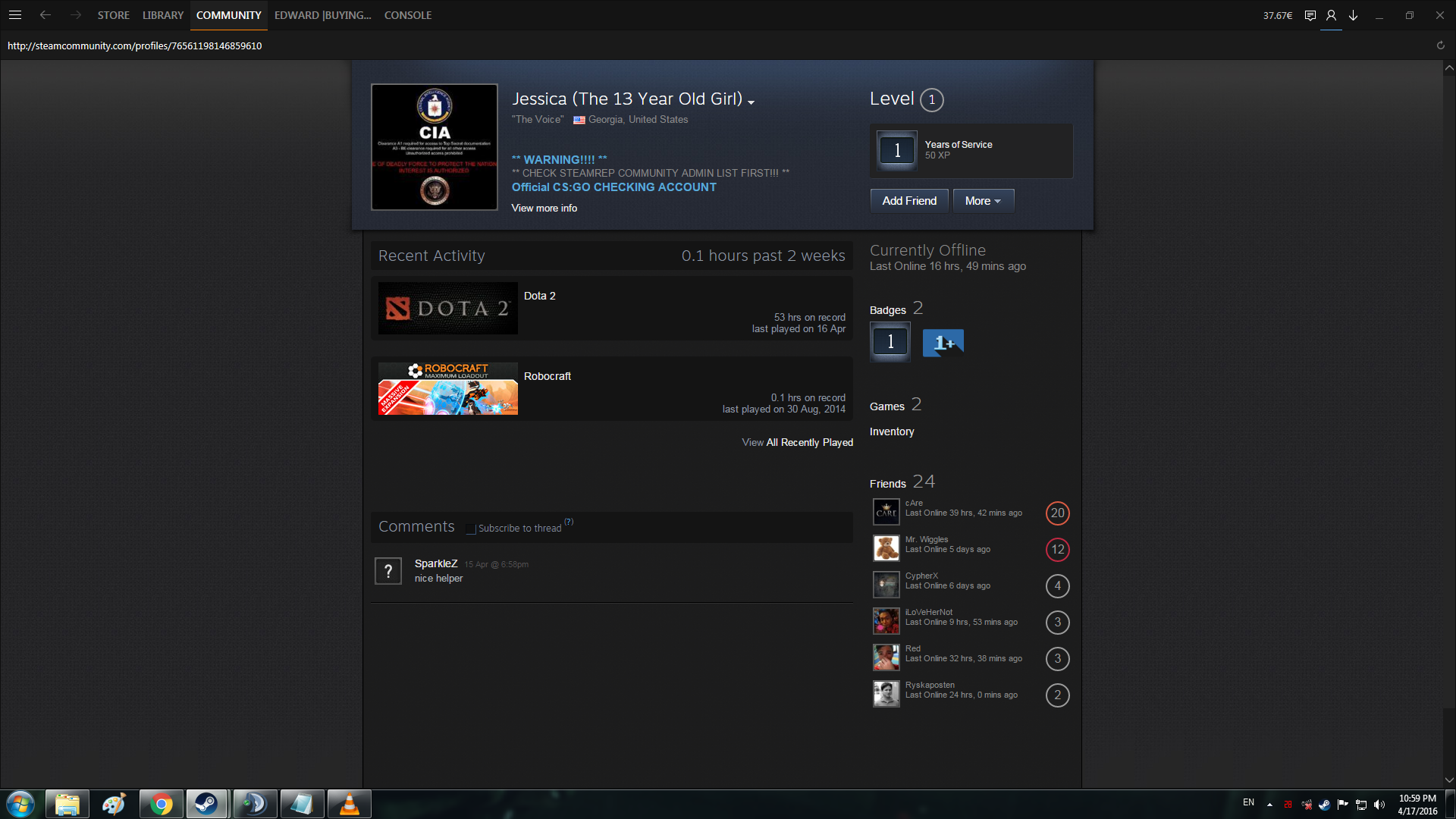Switch to the STORE tab
1456x819 pixels.
[113, 15]
